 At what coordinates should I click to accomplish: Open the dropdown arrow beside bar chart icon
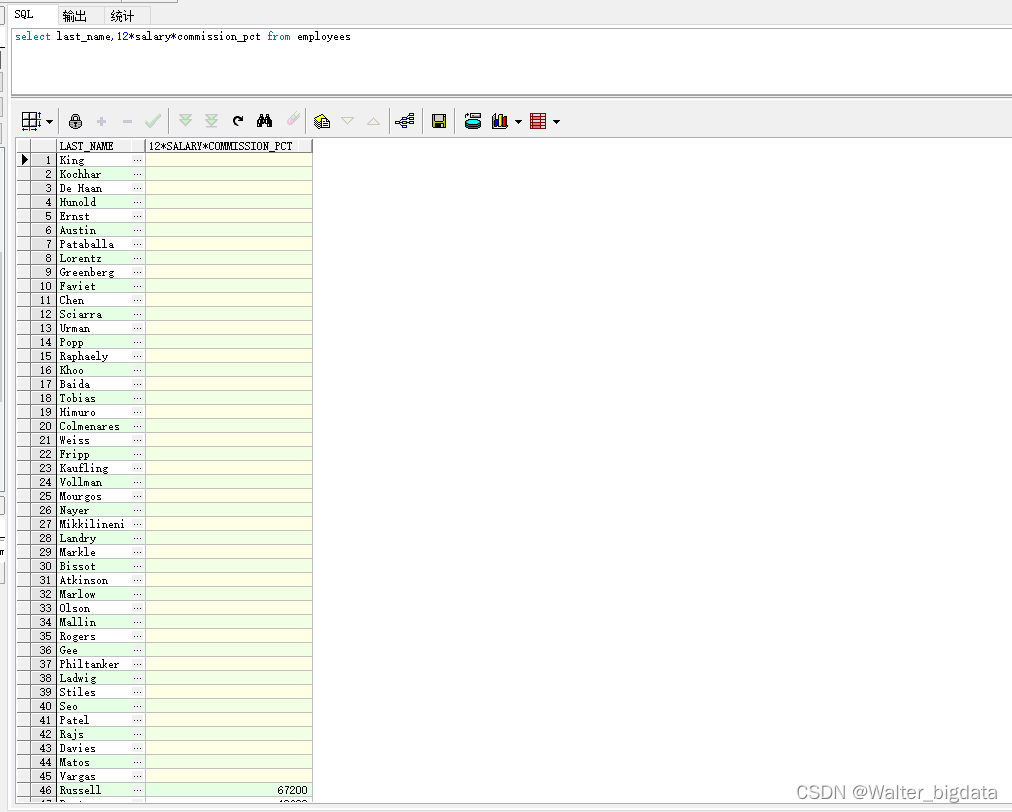(518, 121)
